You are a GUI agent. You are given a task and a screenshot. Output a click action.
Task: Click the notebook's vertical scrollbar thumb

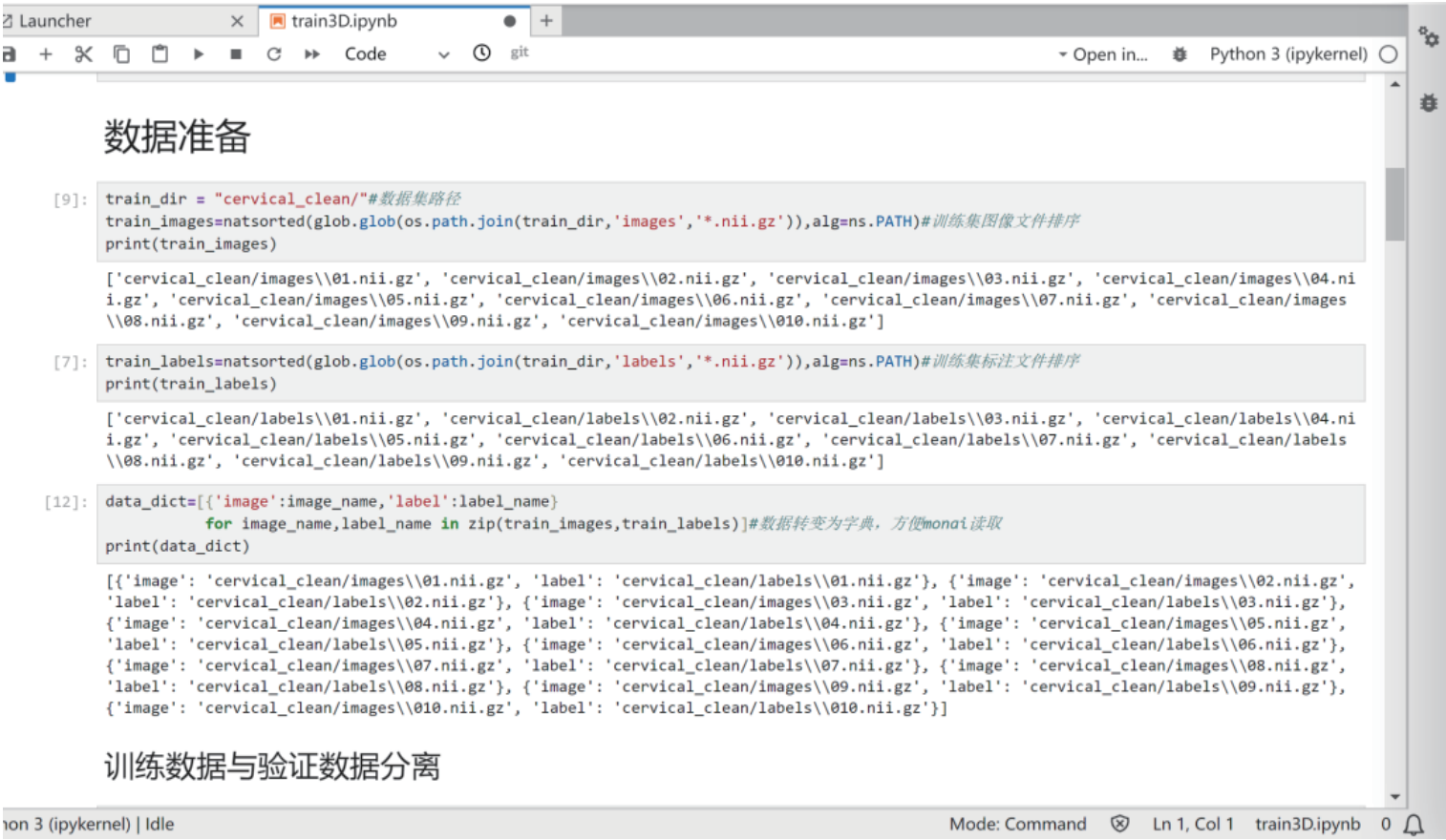click(1395, 204)
